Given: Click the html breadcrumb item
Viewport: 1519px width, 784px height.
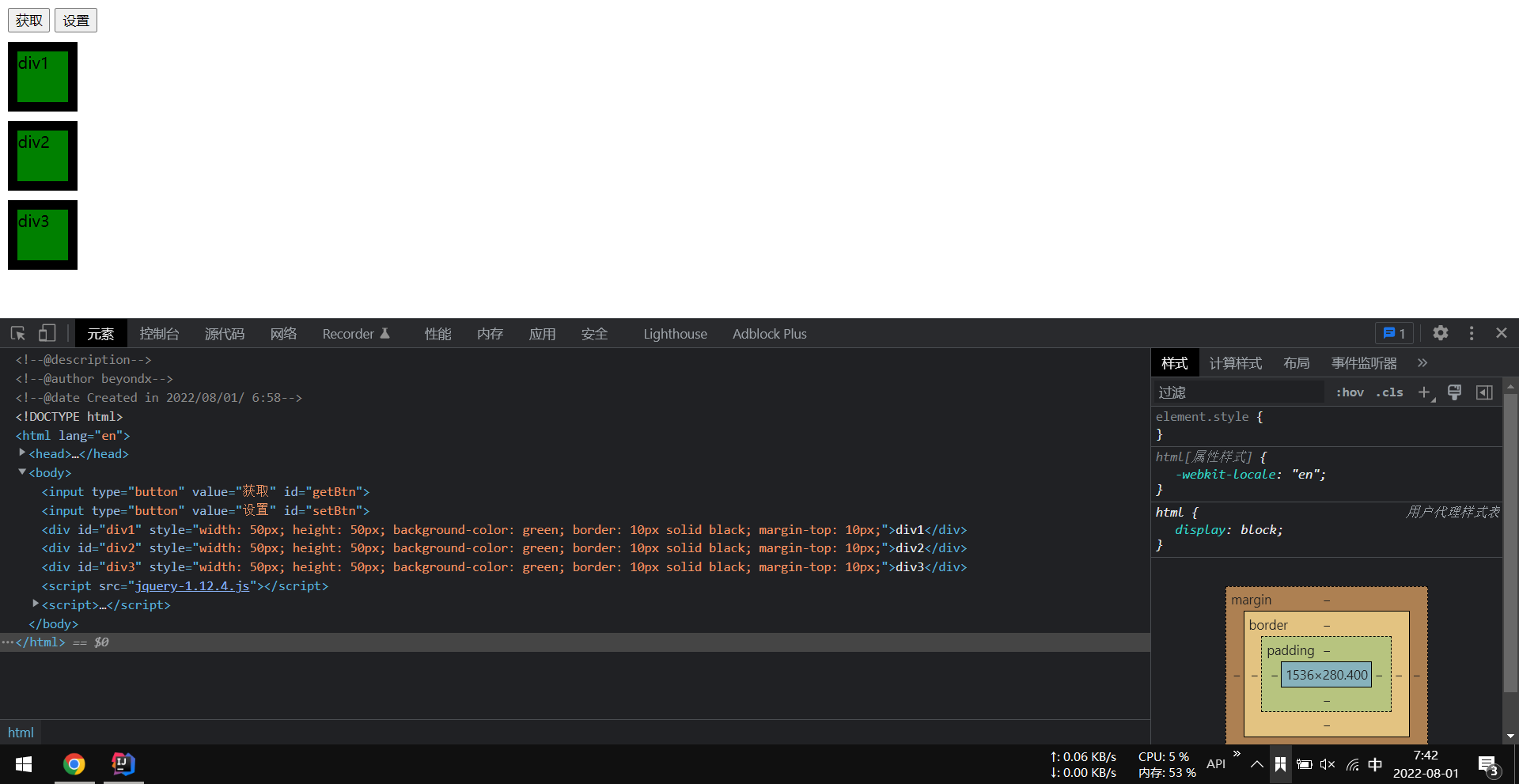Looking at the screenshot, I should 21,733.
